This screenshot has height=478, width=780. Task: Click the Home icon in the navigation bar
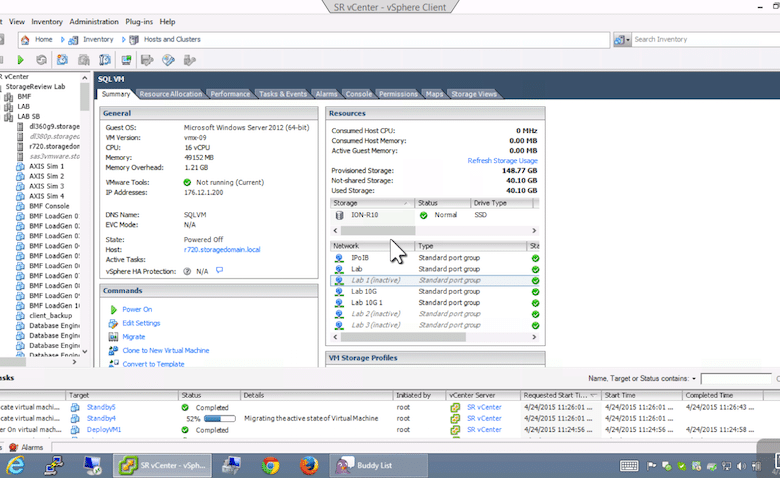[25, 40]
